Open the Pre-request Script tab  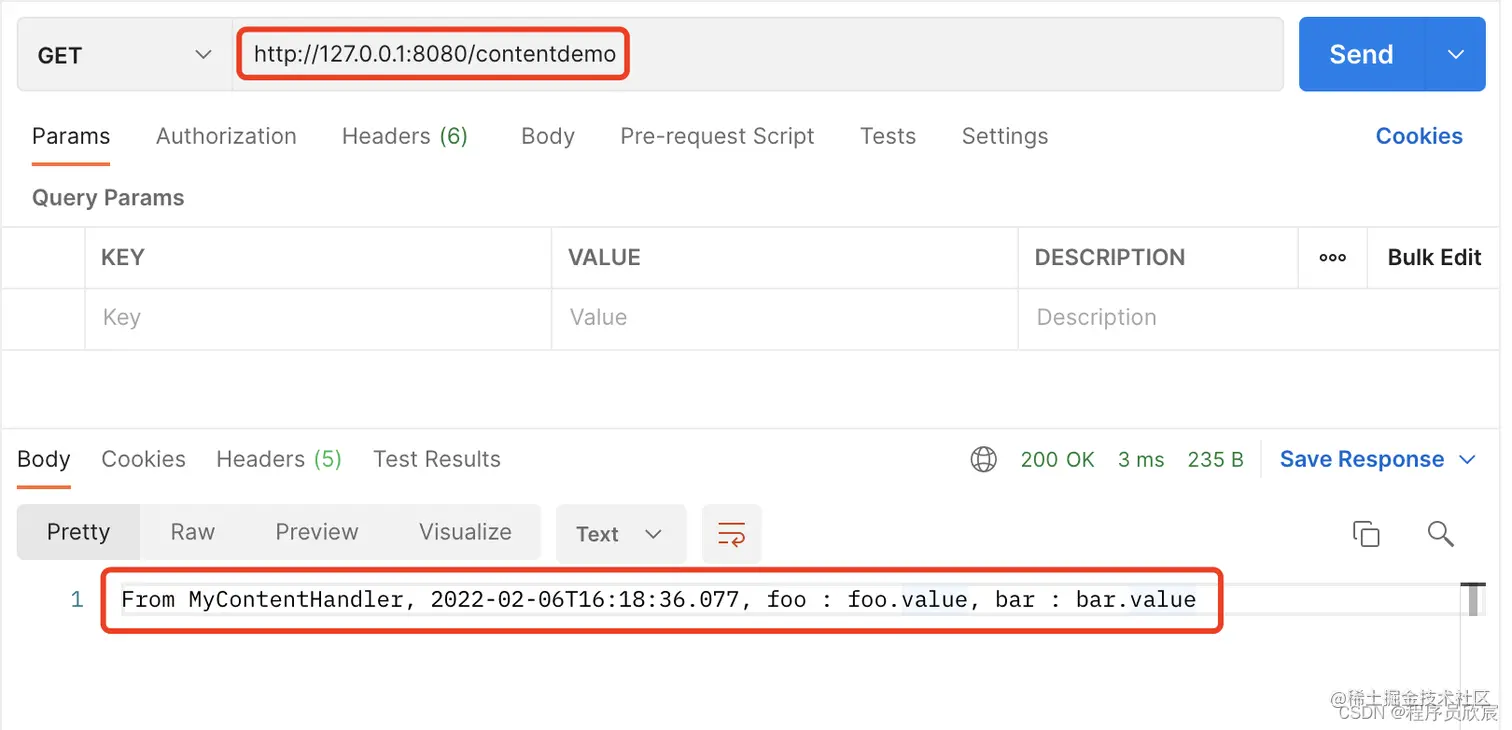[717, 136]
